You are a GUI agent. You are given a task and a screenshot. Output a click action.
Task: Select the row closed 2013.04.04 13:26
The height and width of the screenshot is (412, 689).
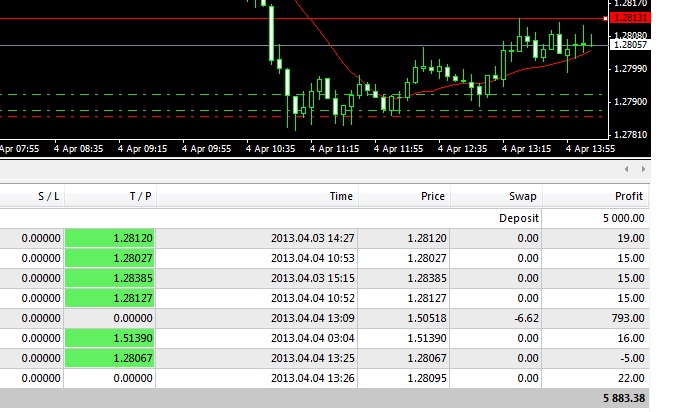pyautogui.click(x=324, y=378)
